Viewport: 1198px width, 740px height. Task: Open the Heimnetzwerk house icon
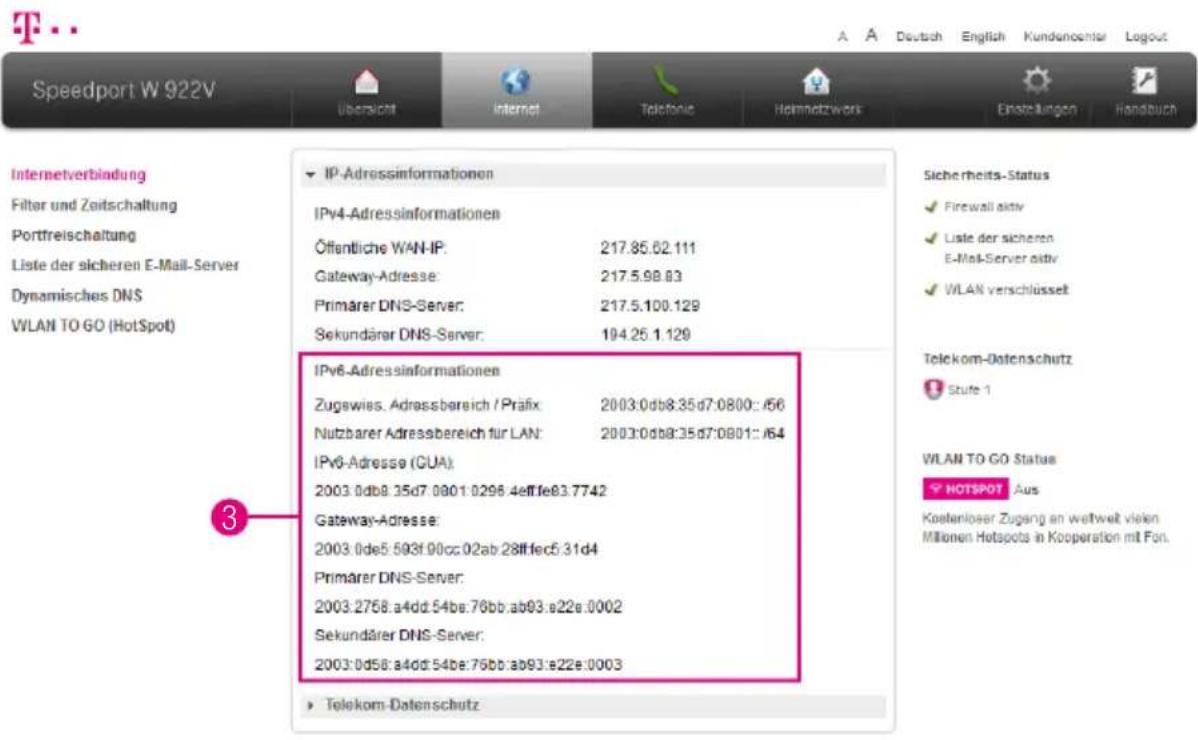click(x=816, y=81)
